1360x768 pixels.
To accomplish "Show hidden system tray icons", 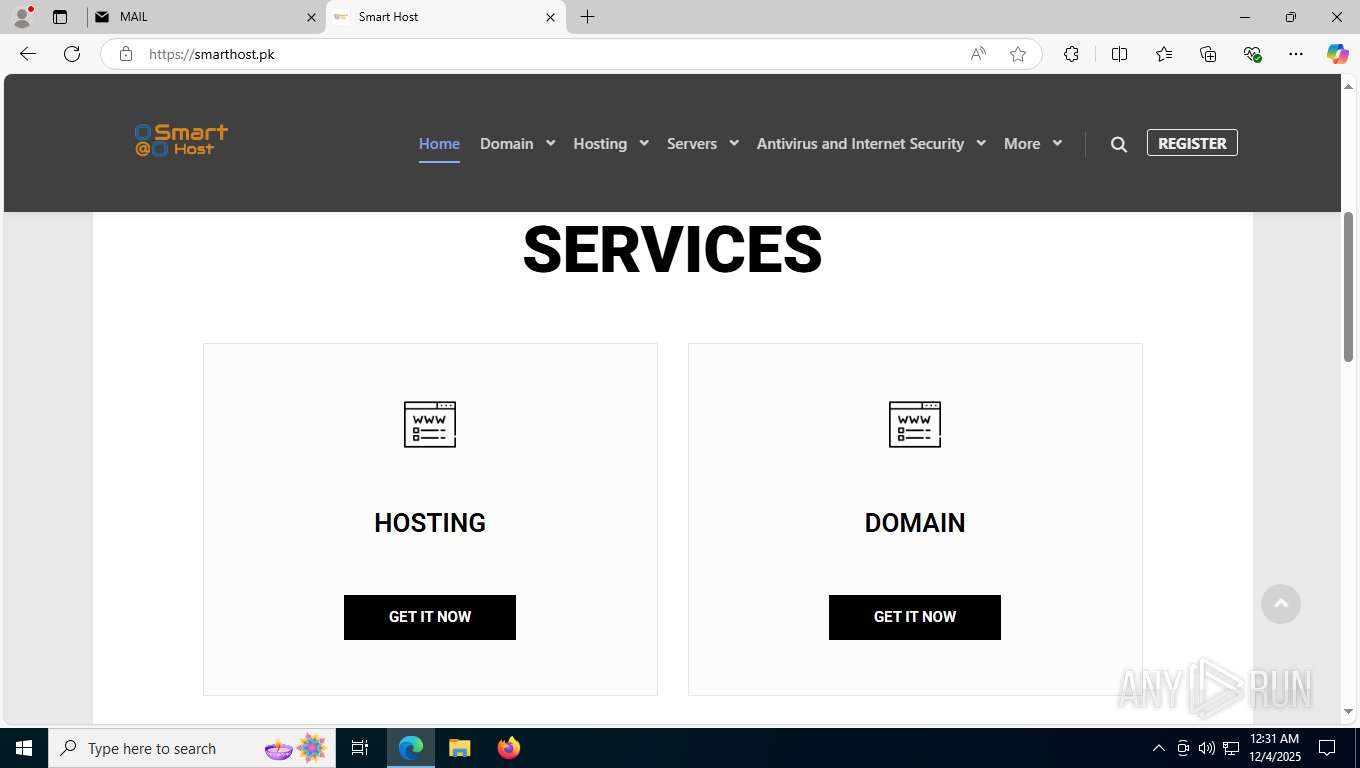I will [x=1159, y=748].
